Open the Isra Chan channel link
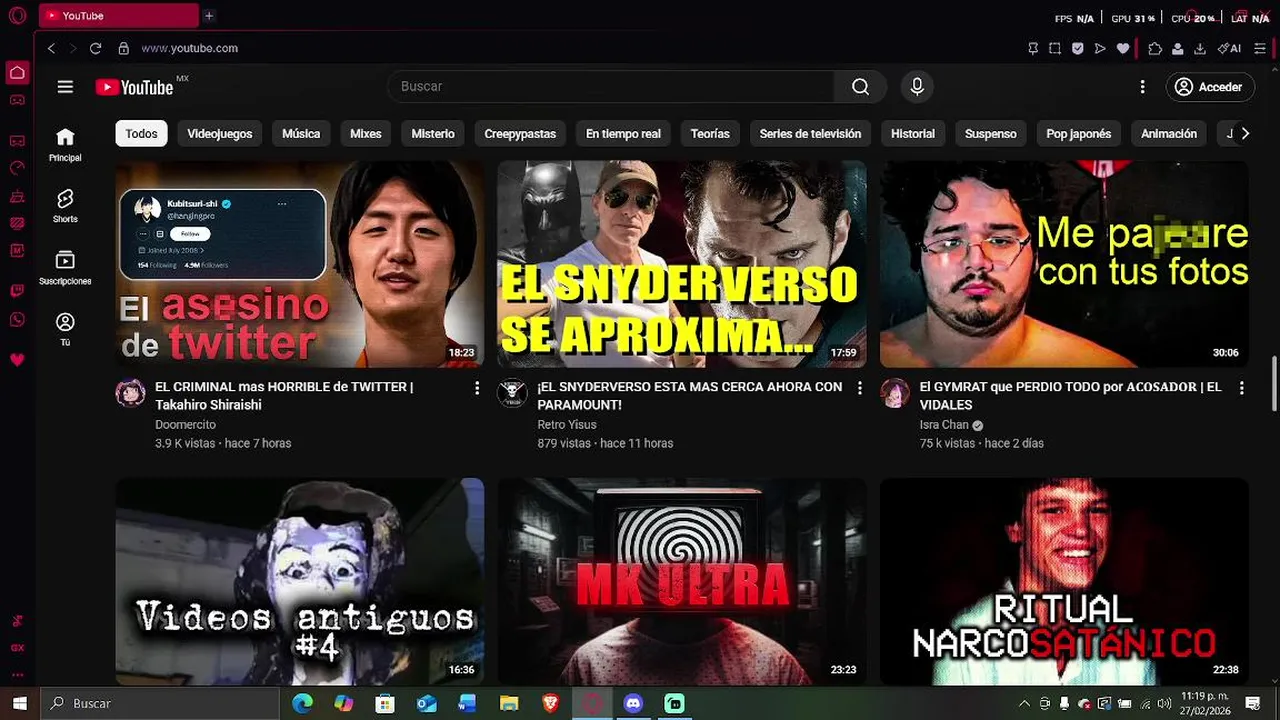This screenshot has height=720, width=1280. (x=944, y=425)
